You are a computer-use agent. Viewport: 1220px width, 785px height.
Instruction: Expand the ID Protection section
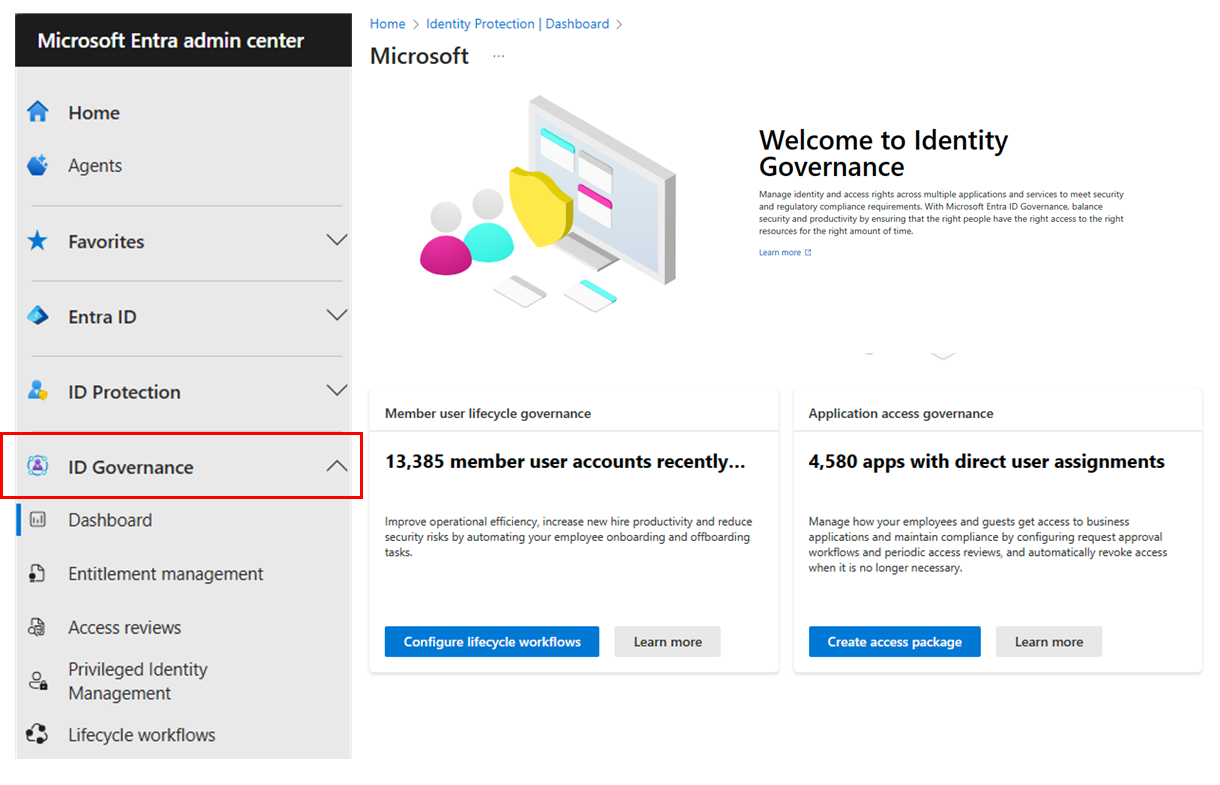pyautogui.click(x=337, y=391)
